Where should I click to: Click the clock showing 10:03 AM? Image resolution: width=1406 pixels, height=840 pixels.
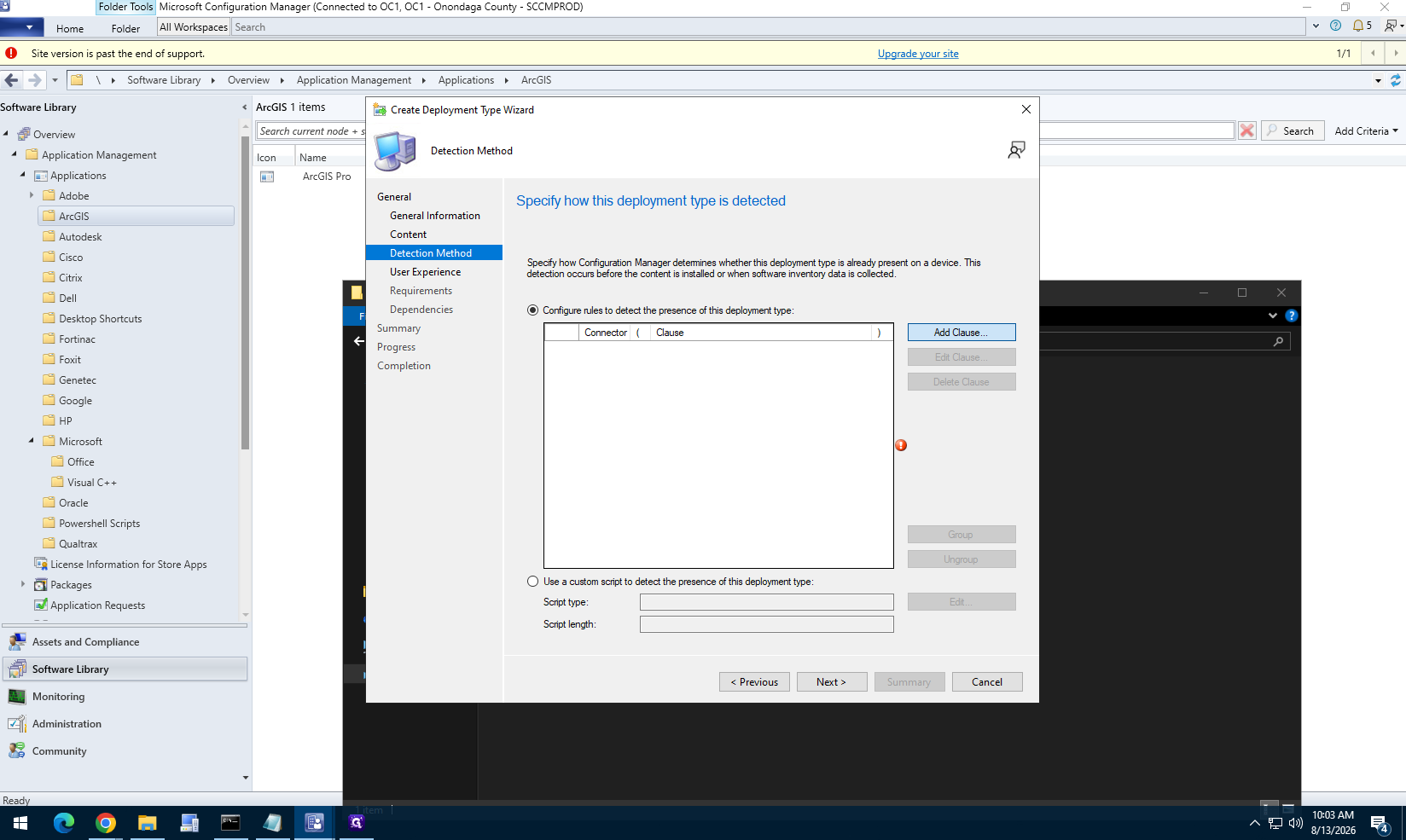(1333, 815)
